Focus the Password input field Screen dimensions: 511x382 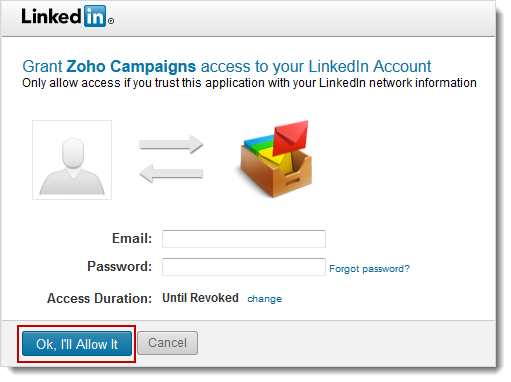pyautogui.click(x=244, y=267)
